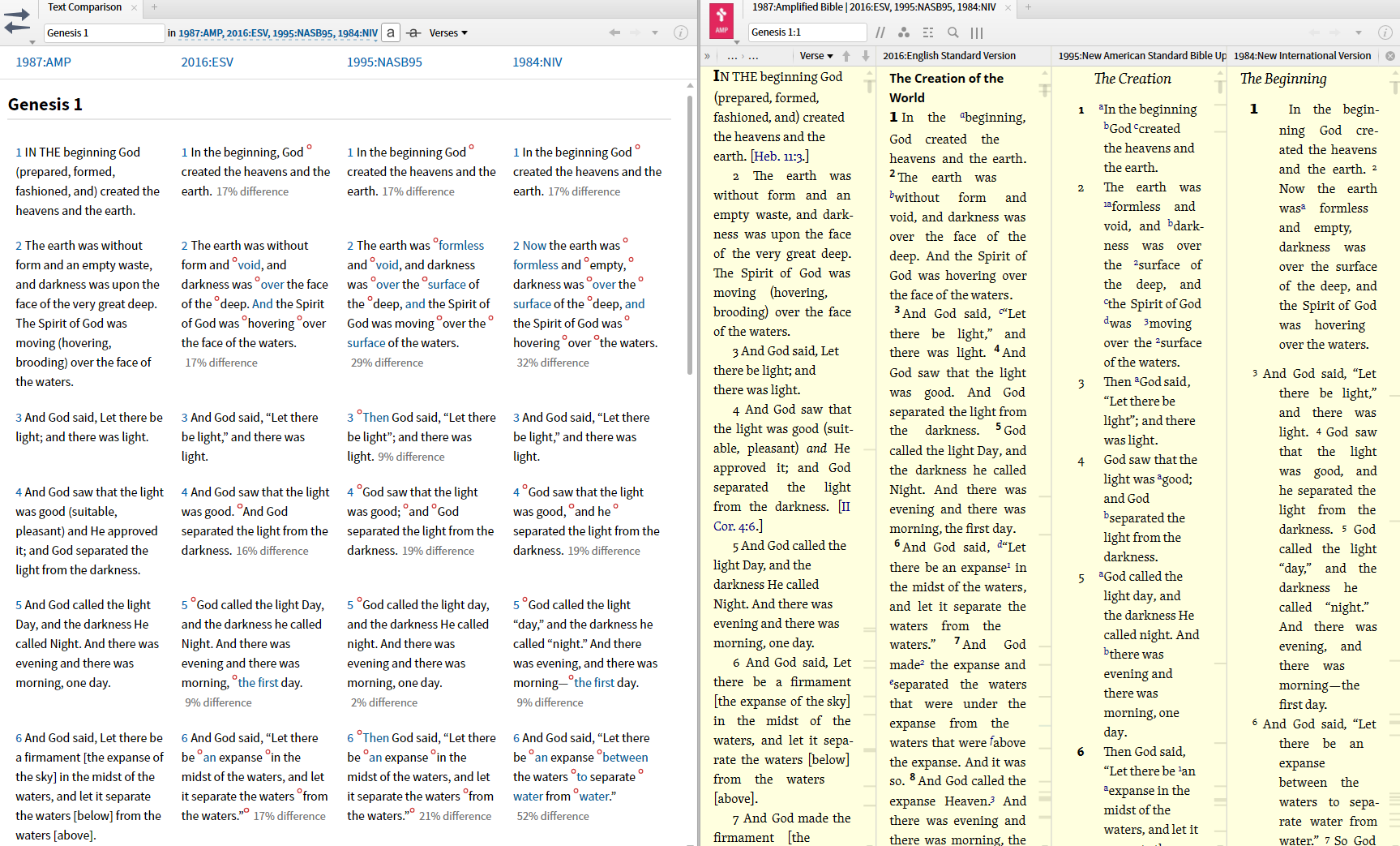This screenshot has height=846, width=1400.
Task: Select the 1984:New International Version column header
Action: coord(1302,56)
